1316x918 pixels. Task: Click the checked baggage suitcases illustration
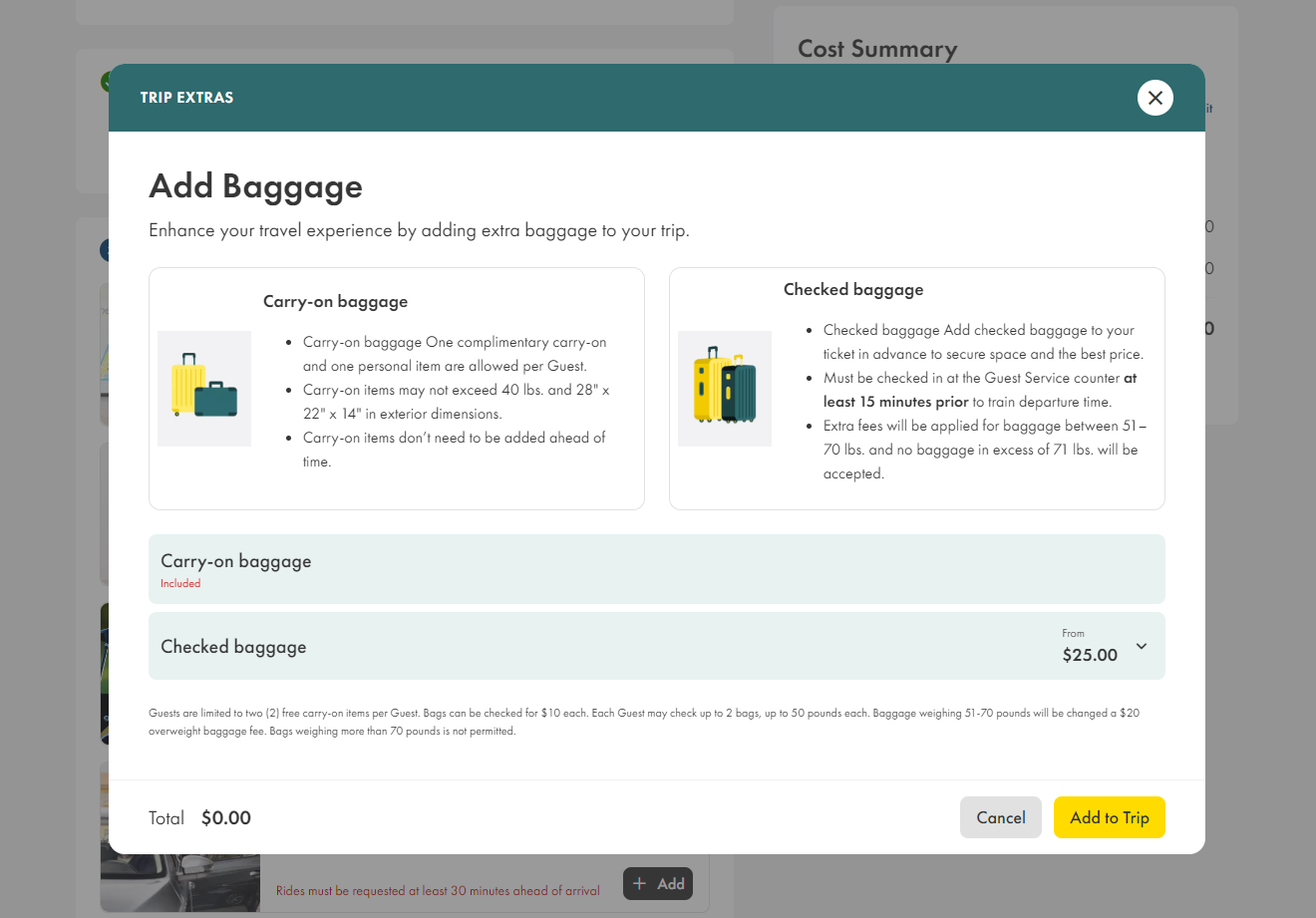724,388
